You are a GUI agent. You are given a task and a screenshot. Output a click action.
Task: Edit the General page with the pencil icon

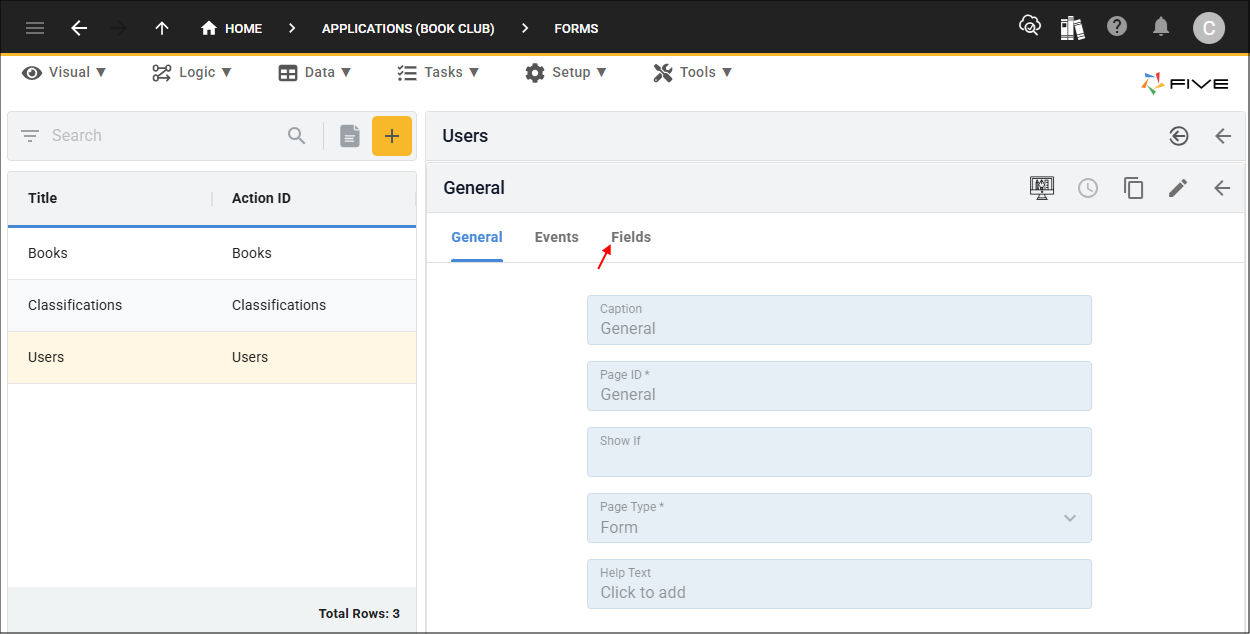click(x=1178, y=188)
